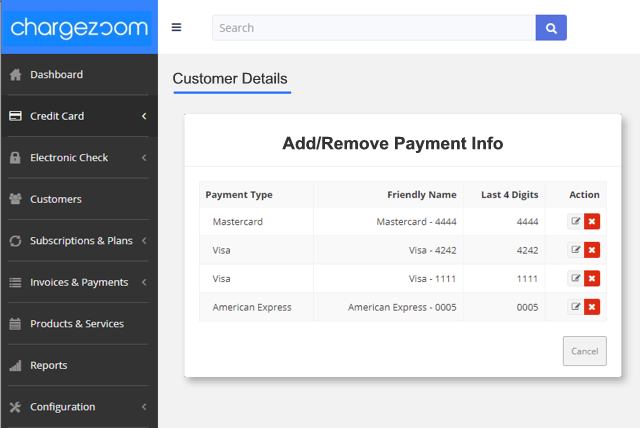
Task: Go to Products & Services
Action: coord(79,324)
